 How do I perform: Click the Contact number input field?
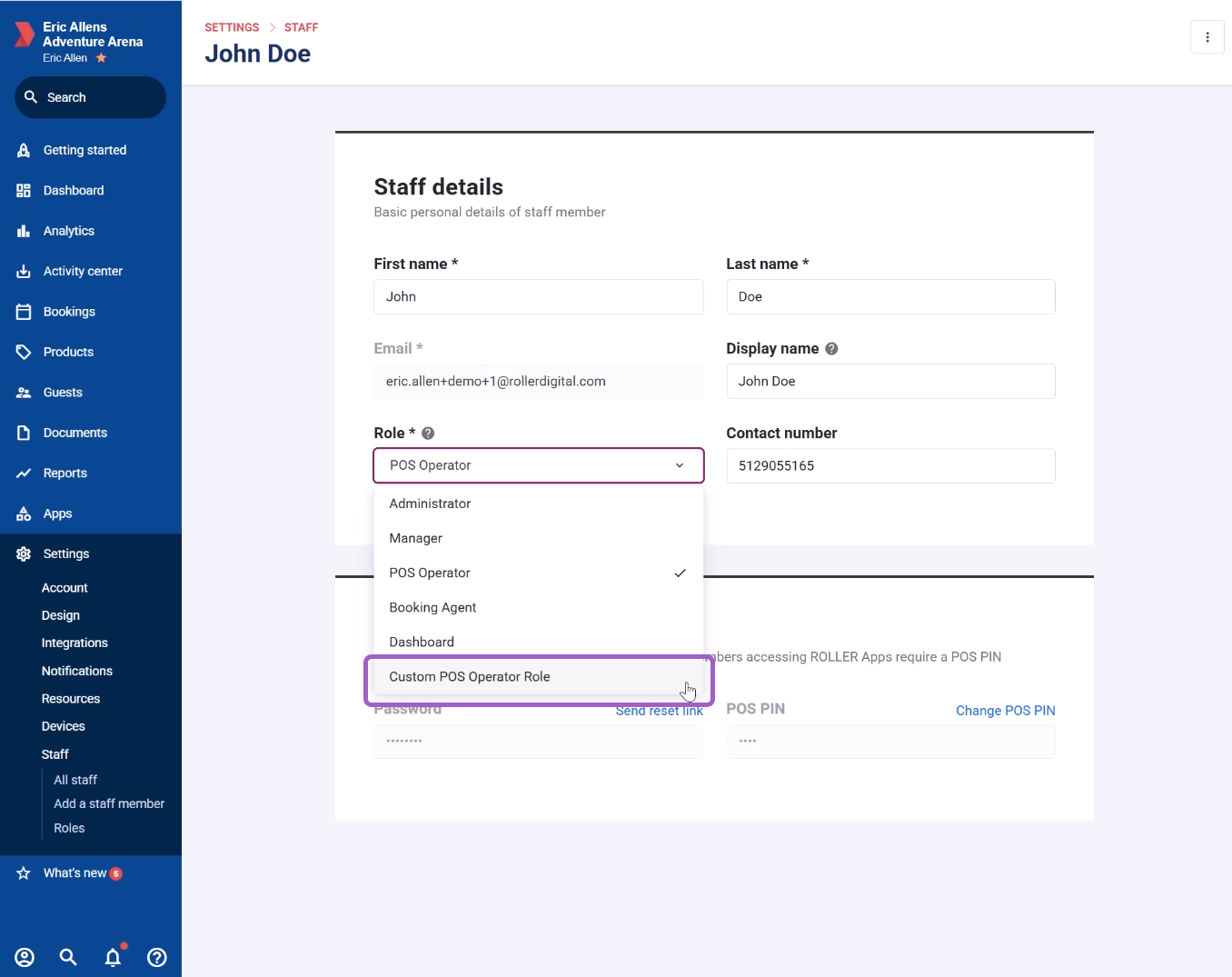coord(889,465)
